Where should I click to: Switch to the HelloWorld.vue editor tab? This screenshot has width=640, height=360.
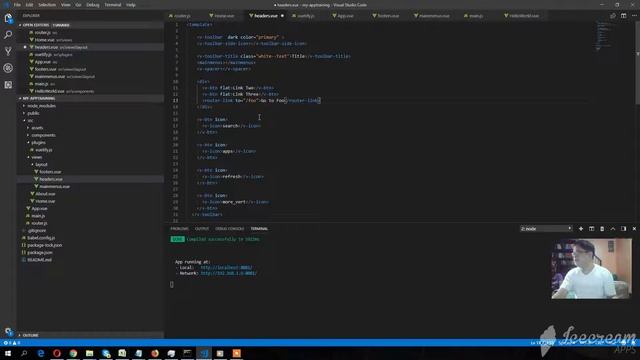tap(524, 16)
